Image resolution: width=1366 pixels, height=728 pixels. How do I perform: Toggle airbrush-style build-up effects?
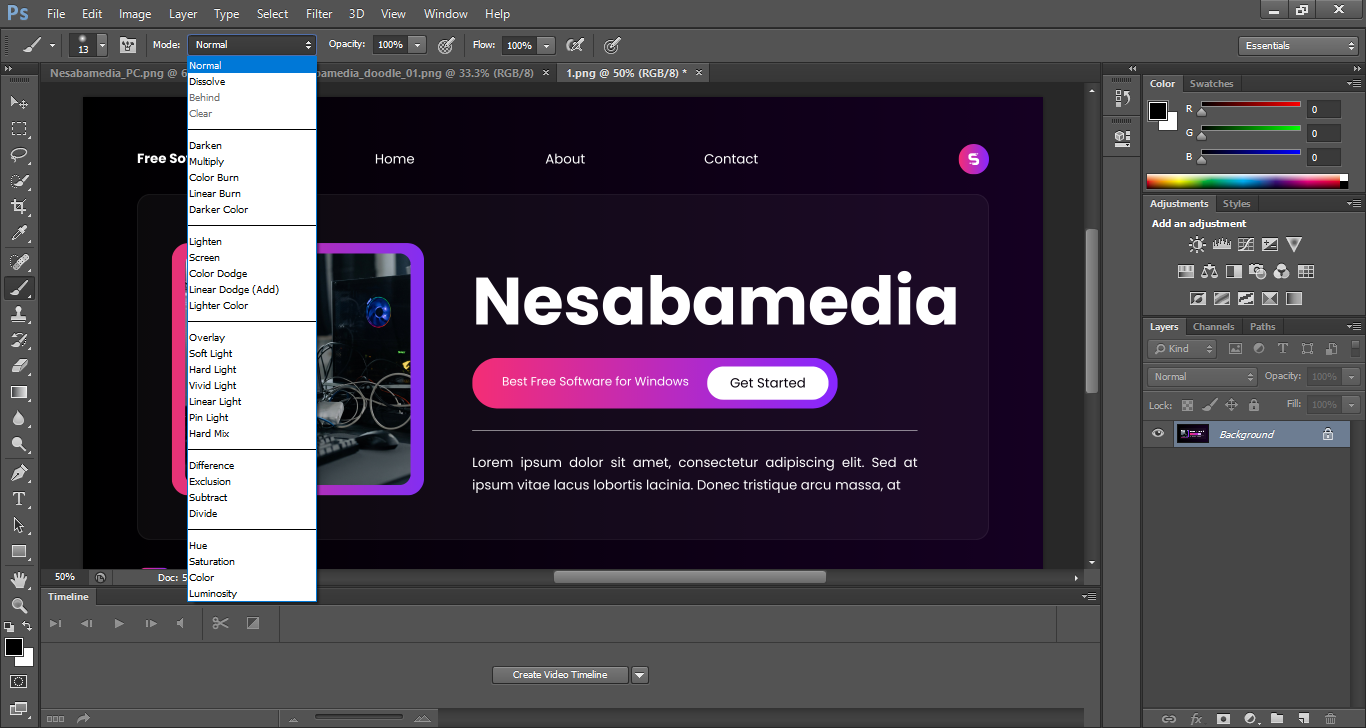click(x=574, y=45)
